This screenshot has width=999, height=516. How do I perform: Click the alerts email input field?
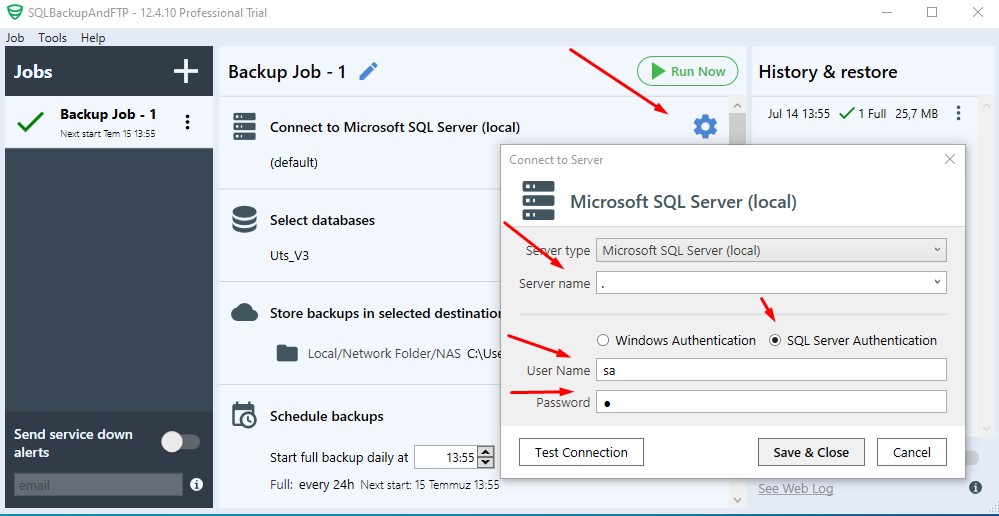tap(98, 485)
